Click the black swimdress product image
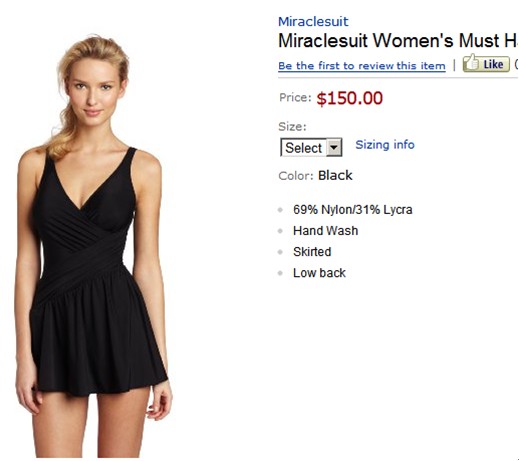Viewport: 519px width, 461px height. (93, 245)
